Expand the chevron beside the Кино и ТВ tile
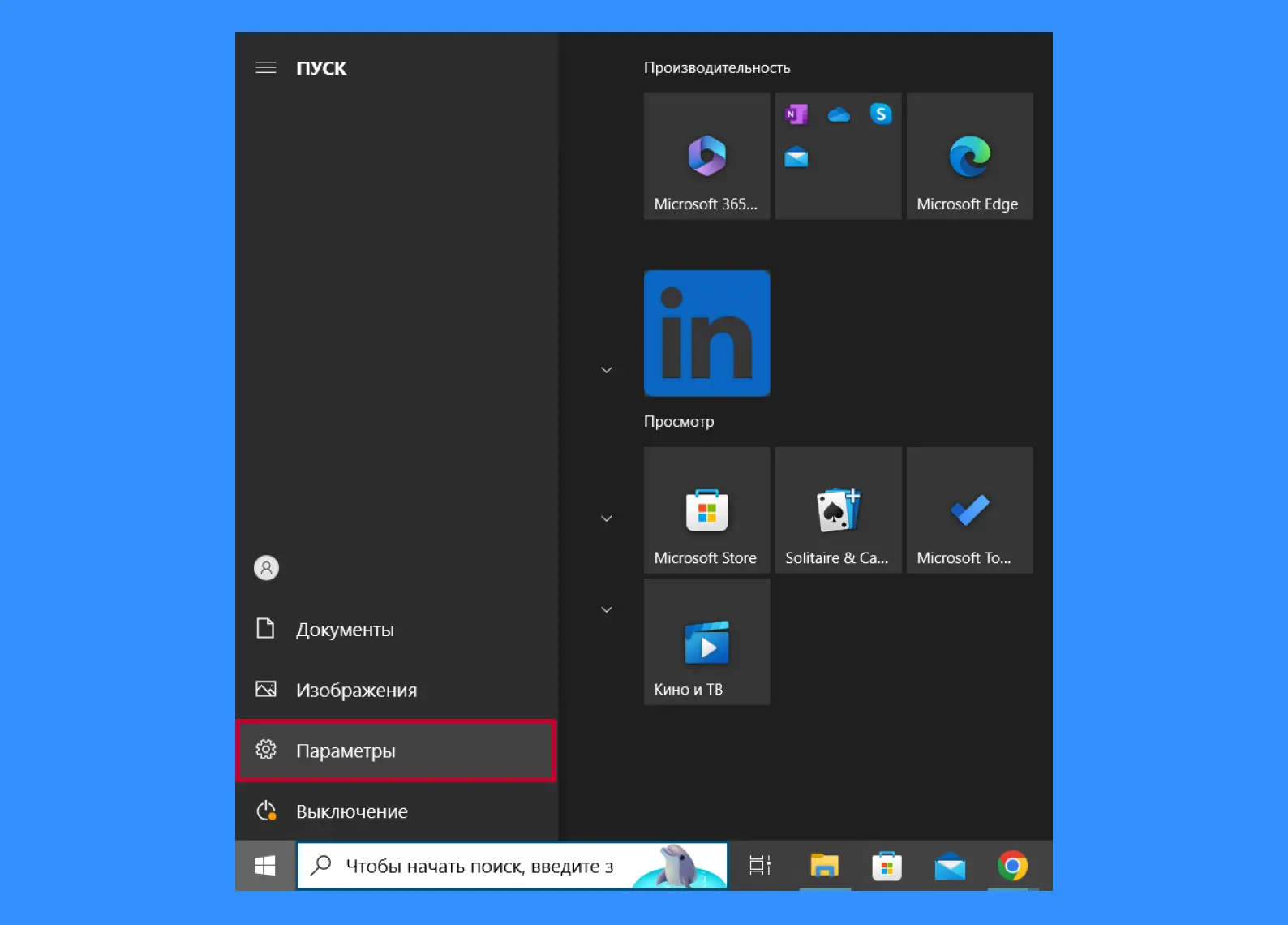The image size is (1288, 925). (606, 609)
